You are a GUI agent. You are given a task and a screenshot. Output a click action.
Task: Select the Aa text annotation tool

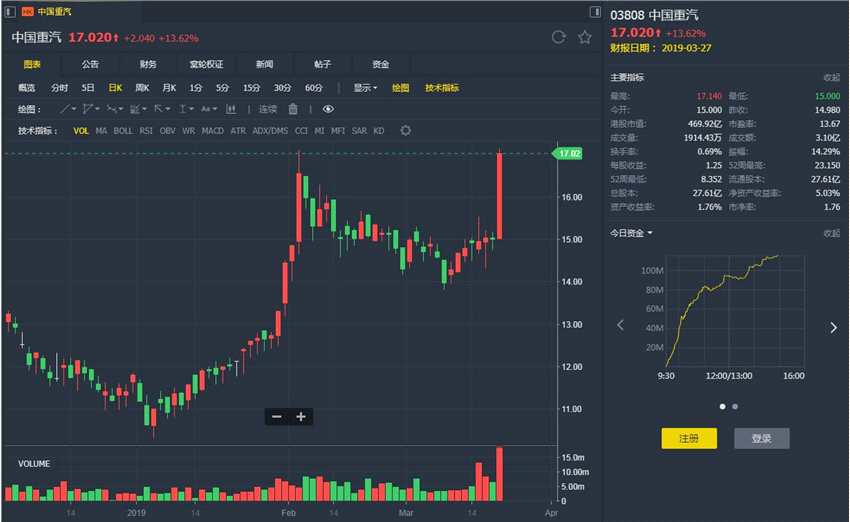point(206,109)
